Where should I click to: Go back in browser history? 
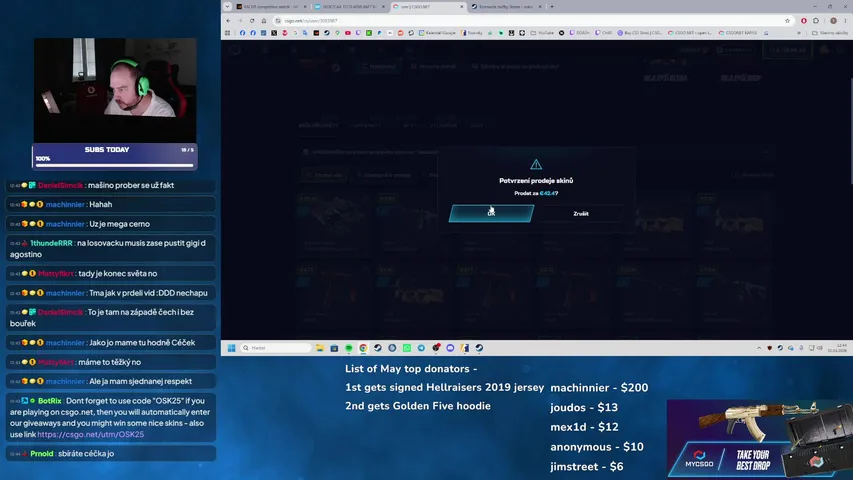pos(228,21)
